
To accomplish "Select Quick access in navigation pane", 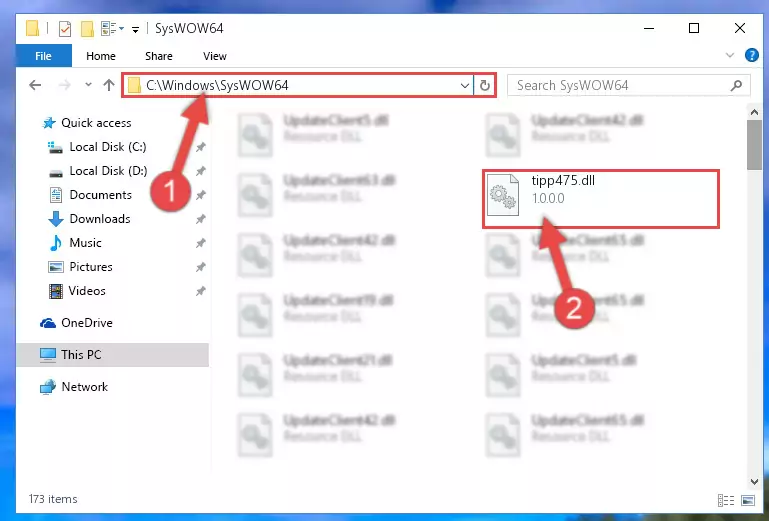I will [96, 123].
